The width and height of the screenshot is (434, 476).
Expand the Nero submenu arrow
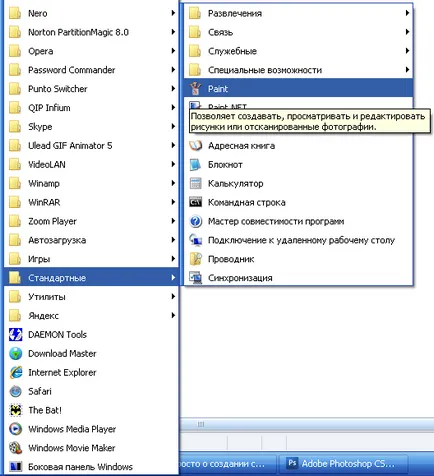173,13
